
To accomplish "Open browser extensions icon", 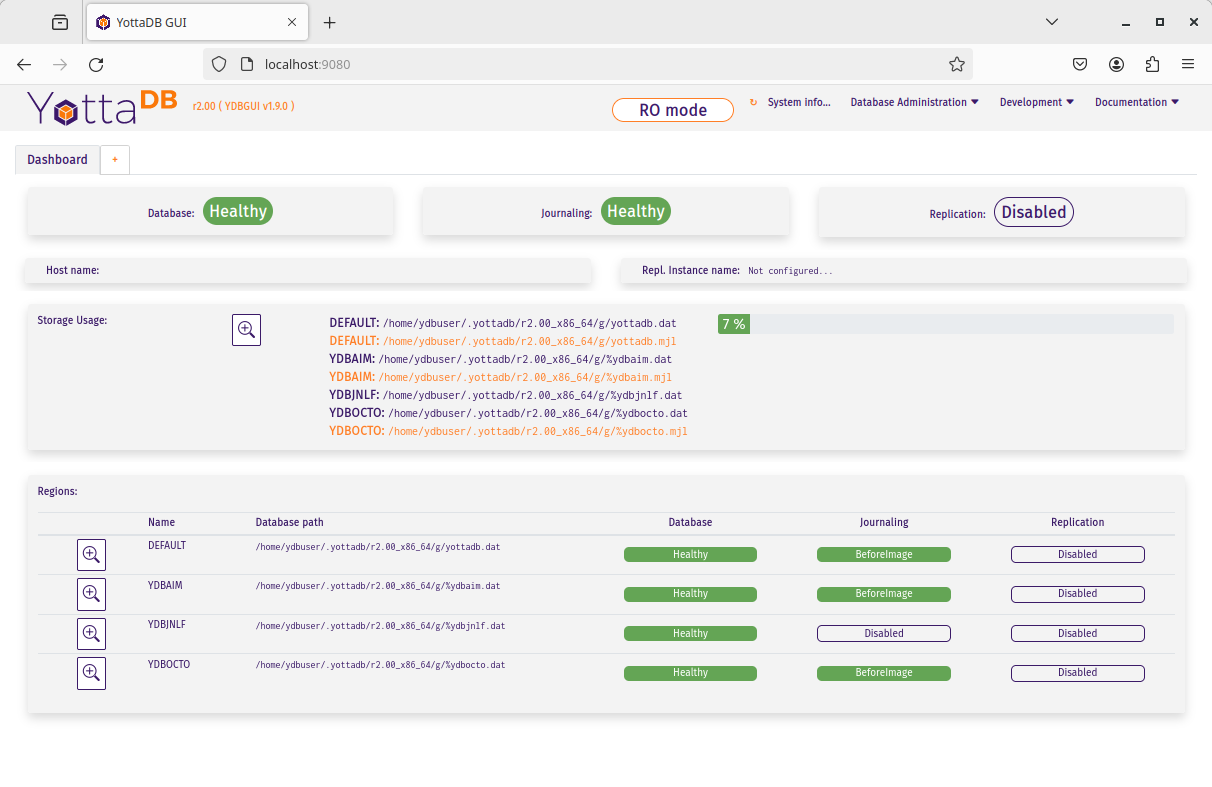I will [x=1152, y=64].
